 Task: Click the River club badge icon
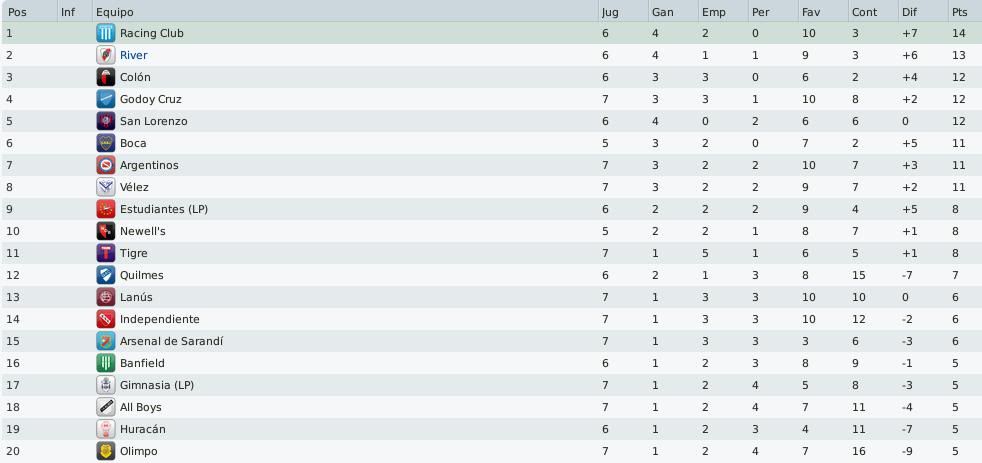[x=106, y=55]
